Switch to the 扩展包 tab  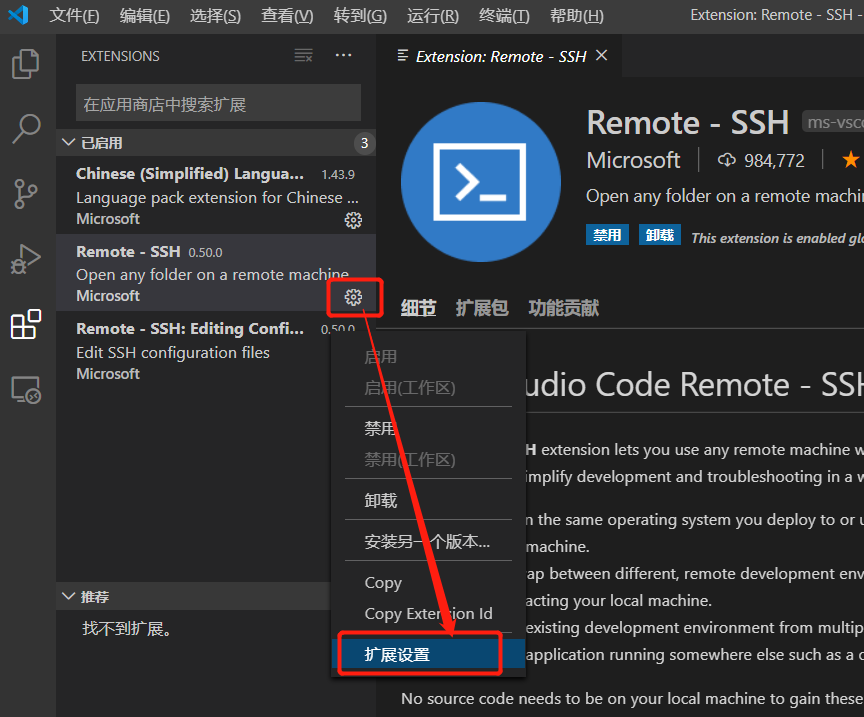(x=482, y=308)
